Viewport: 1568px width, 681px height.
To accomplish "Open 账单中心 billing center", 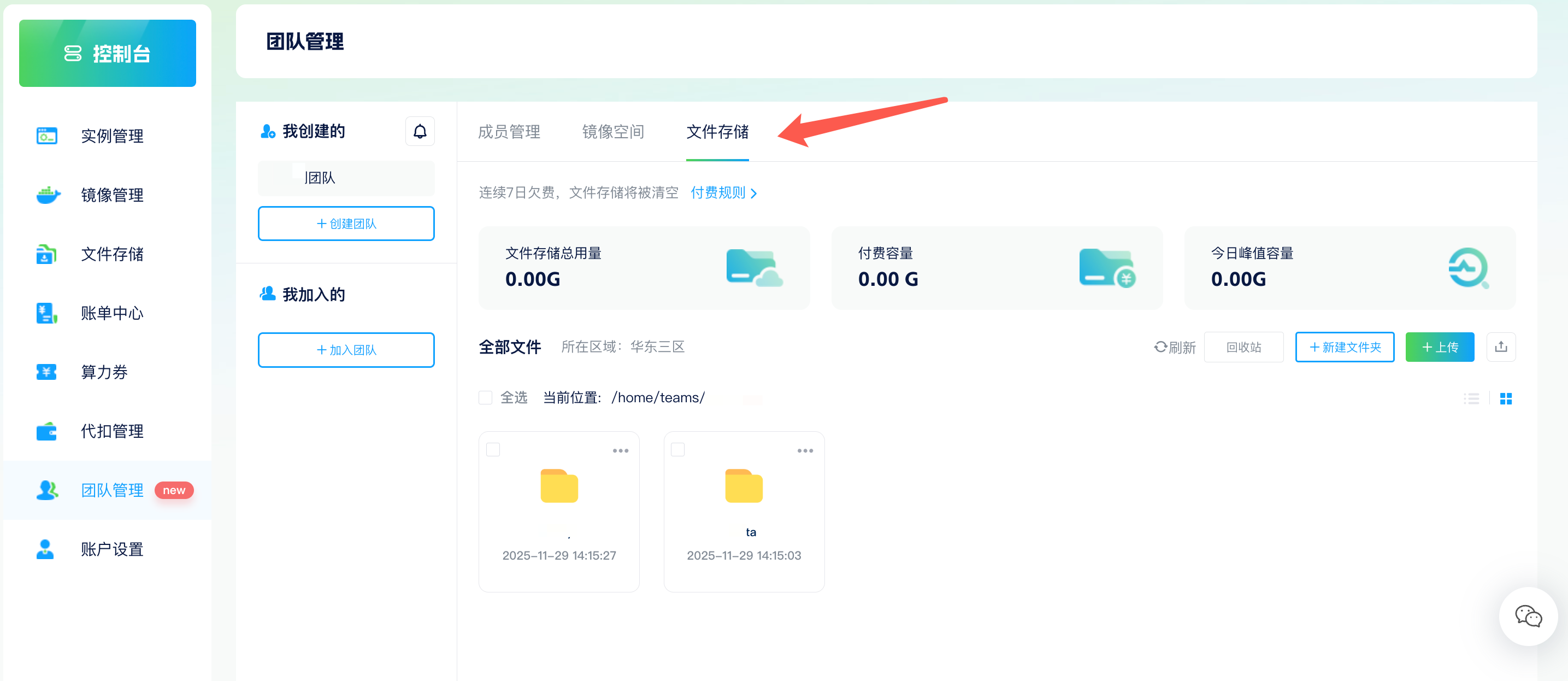I will tap(112, 313).
